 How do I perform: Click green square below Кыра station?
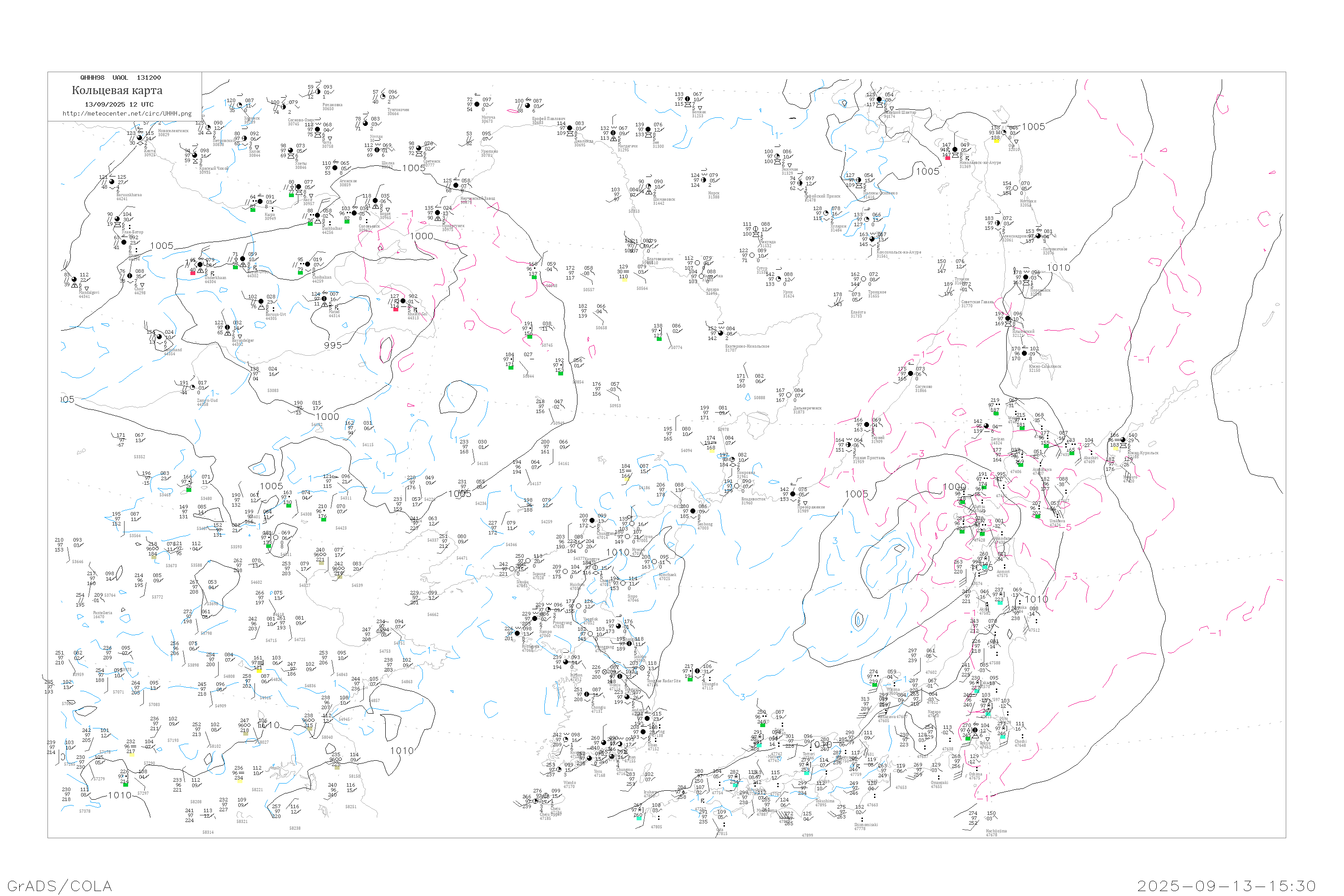(x=253, y=210)
